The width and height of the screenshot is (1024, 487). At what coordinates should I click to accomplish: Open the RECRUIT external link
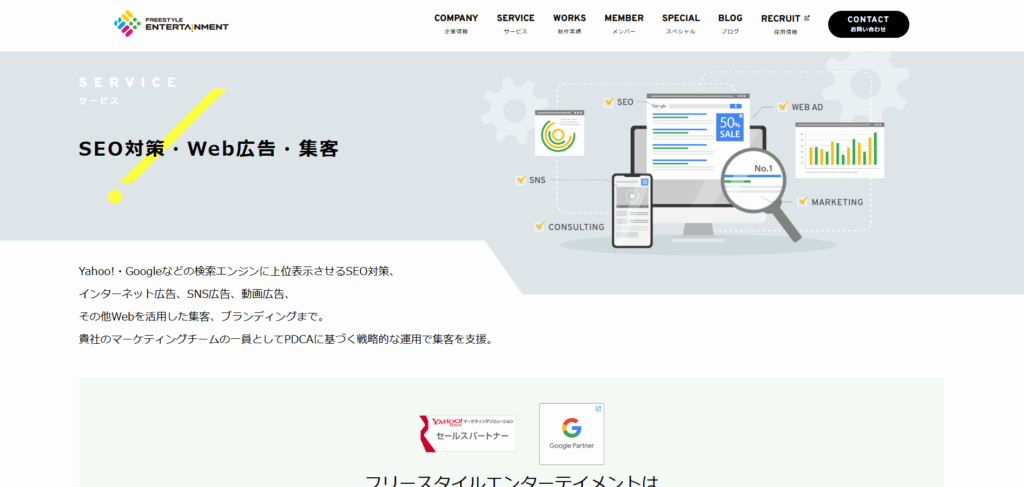(x=785, y=24)
